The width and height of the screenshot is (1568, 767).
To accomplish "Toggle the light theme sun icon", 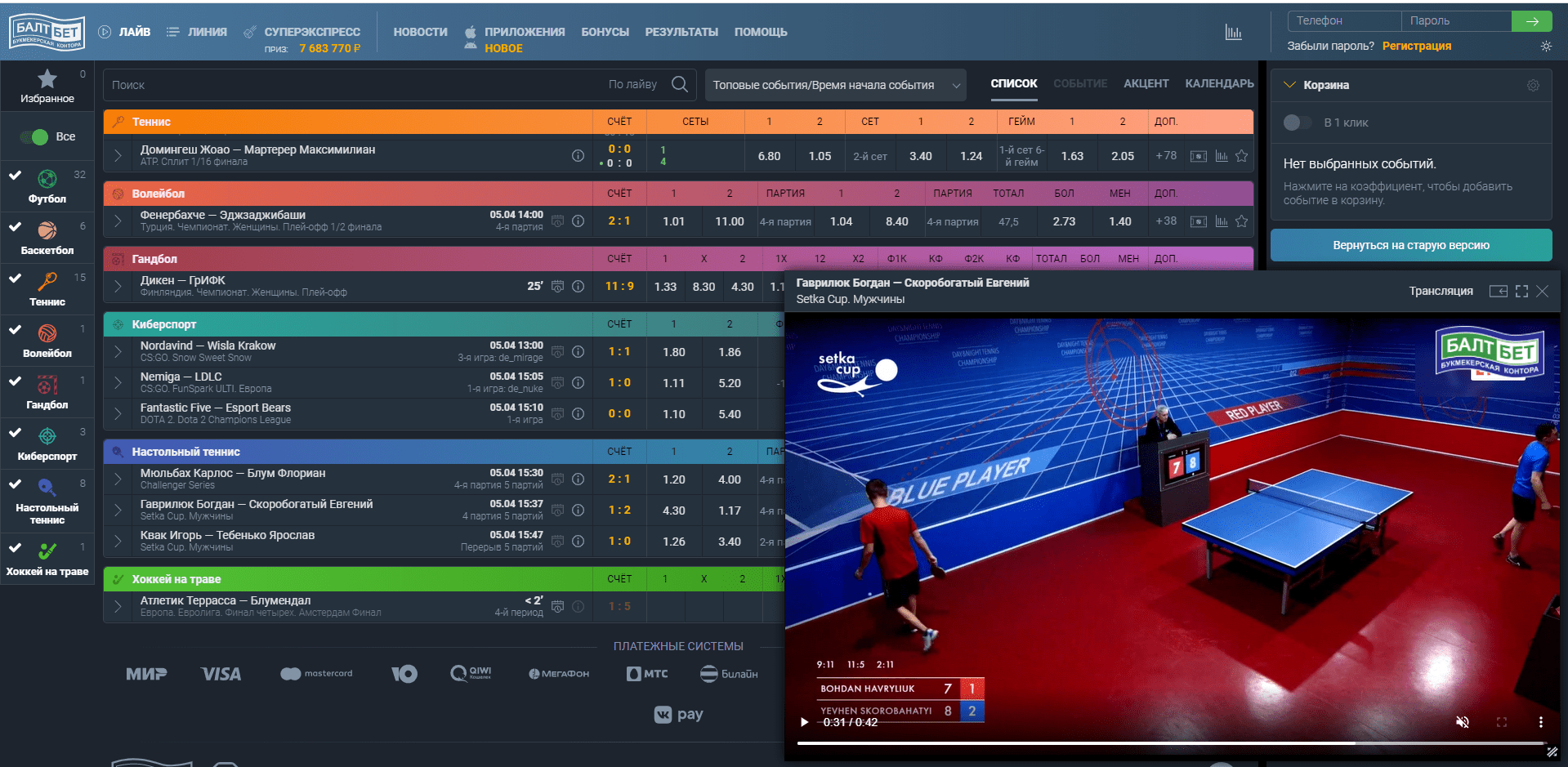I will click(1546, 47).
